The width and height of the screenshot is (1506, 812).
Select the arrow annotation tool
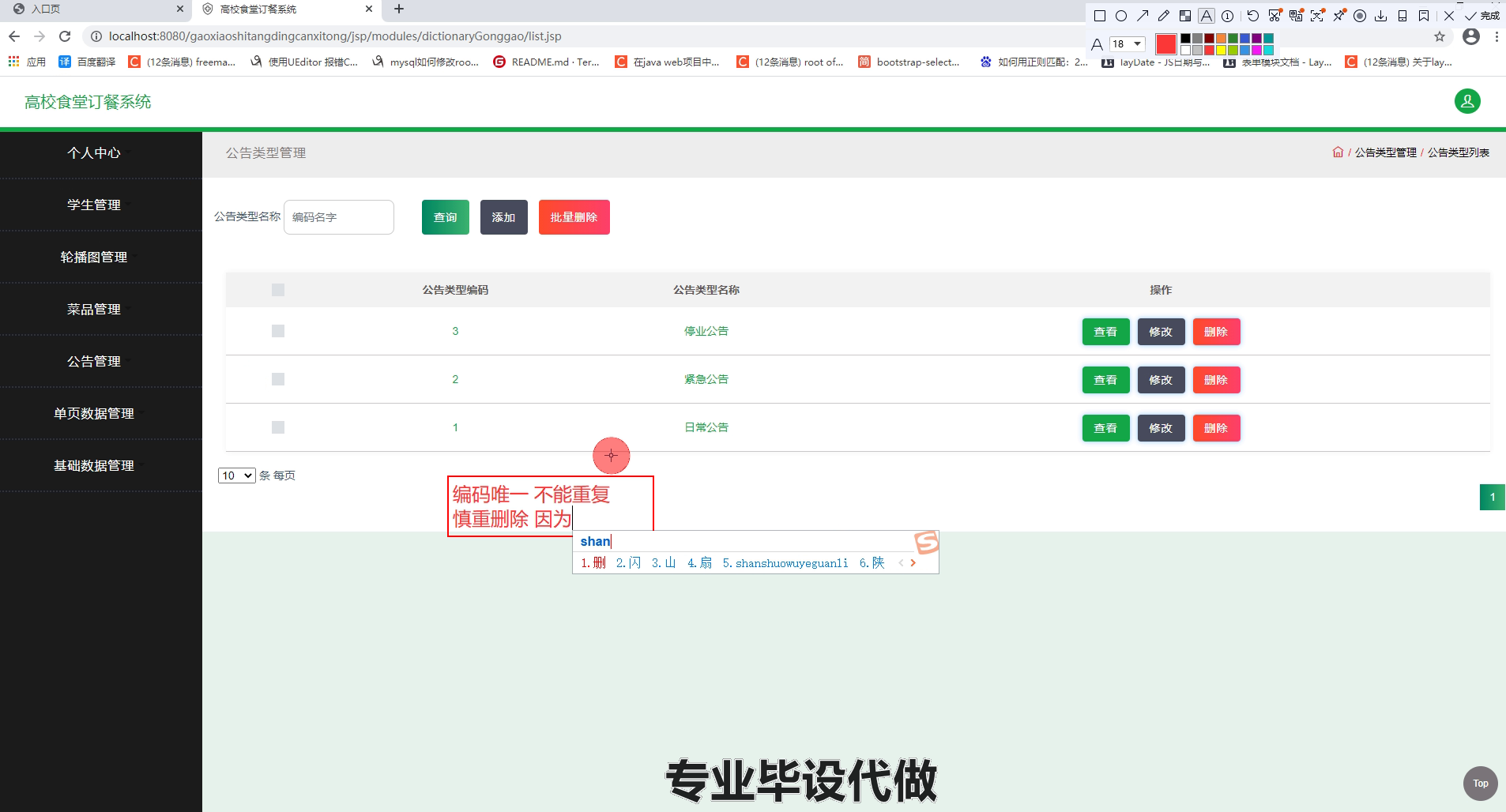point(1143,16)
